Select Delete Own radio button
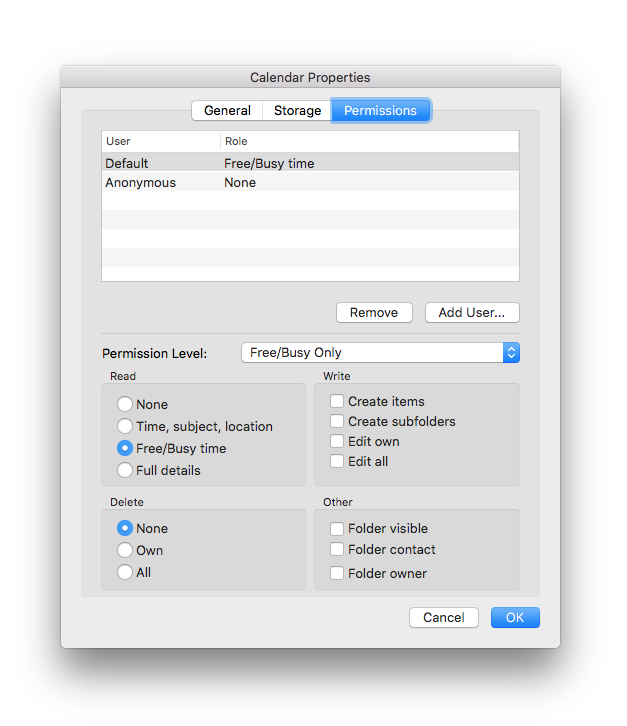The image size is (627, 726). pos(125,550)
